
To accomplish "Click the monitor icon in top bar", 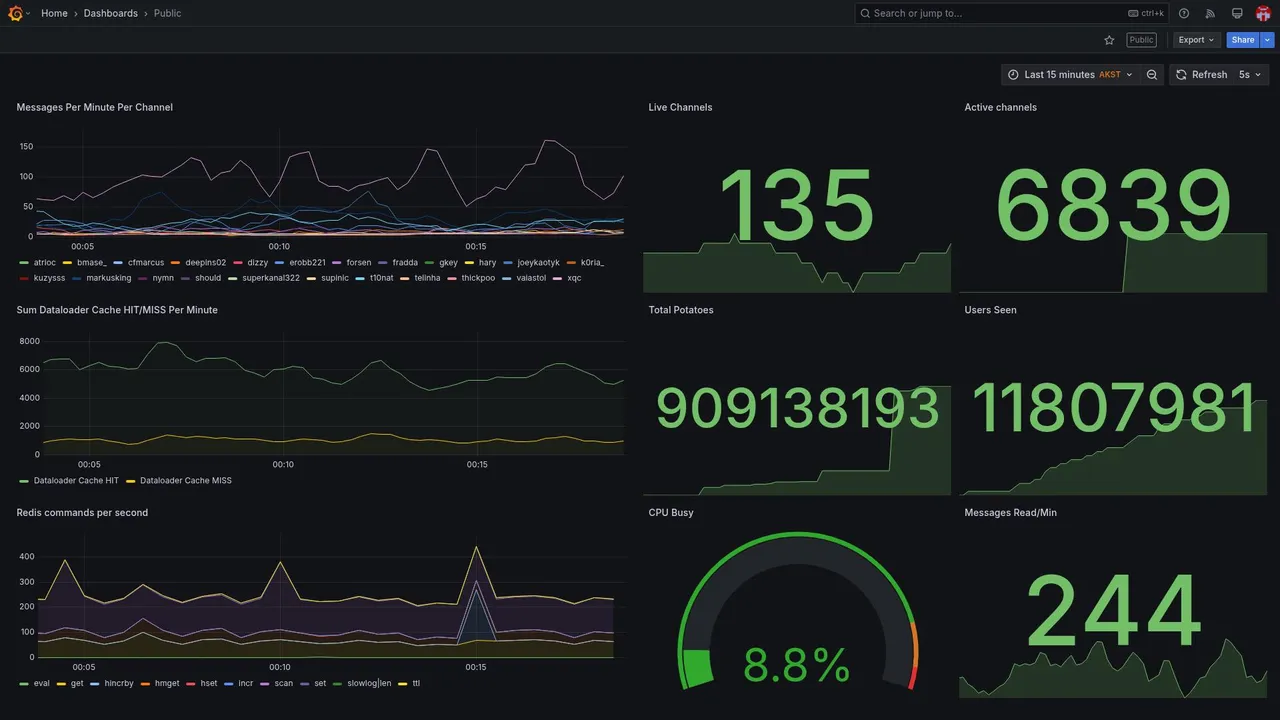I will pos(1237,13).
